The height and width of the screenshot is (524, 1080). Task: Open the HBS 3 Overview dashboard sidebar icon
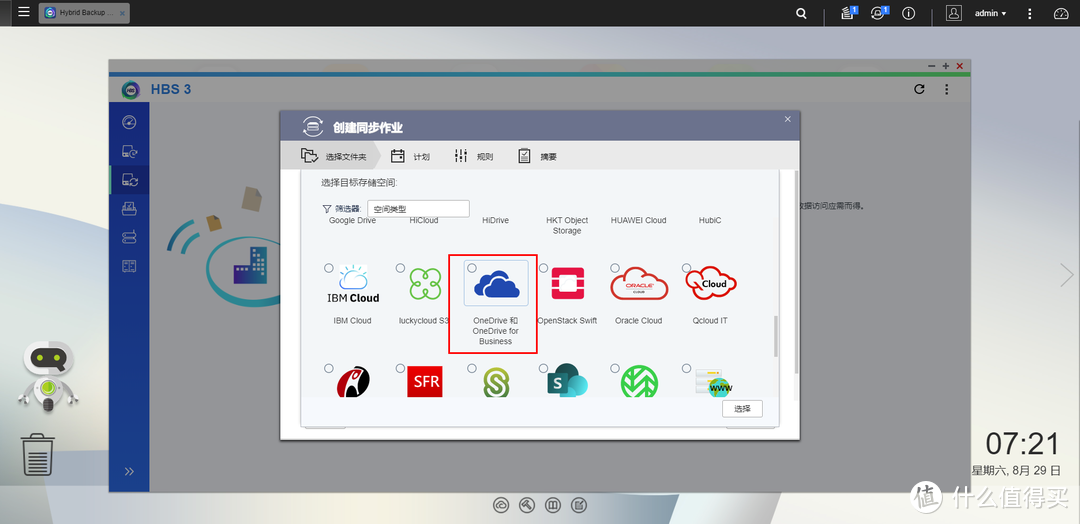pyautogui.click(x=129, y=122)
